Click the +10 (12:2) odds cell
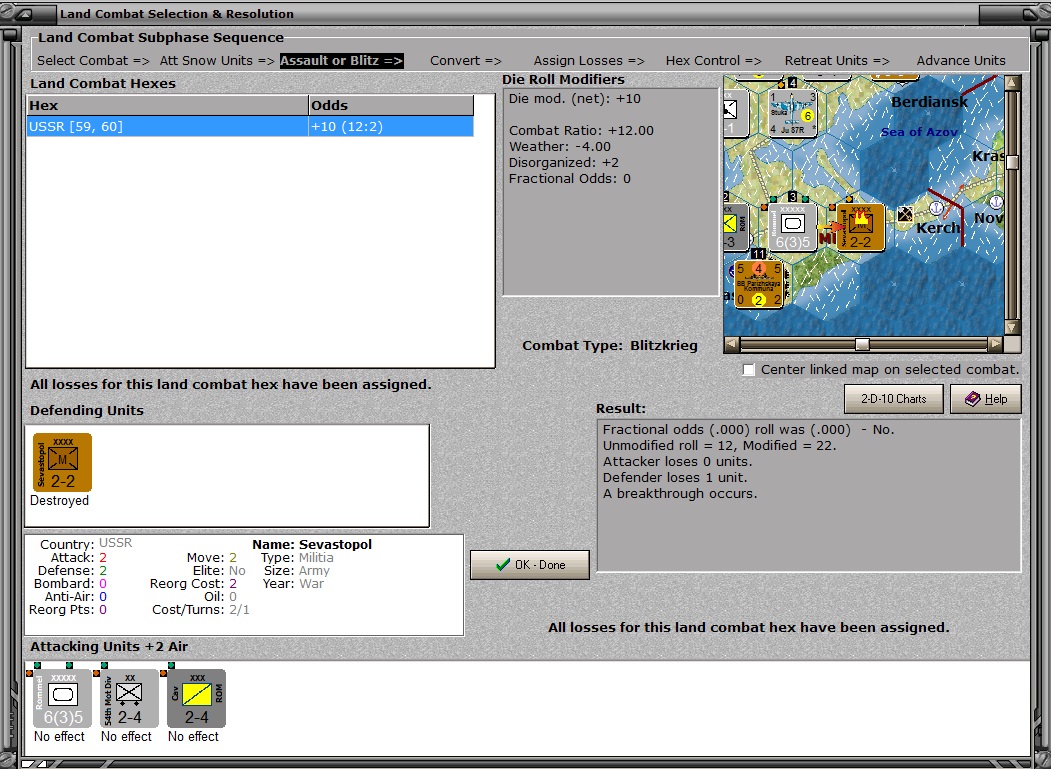 (391, 126)
